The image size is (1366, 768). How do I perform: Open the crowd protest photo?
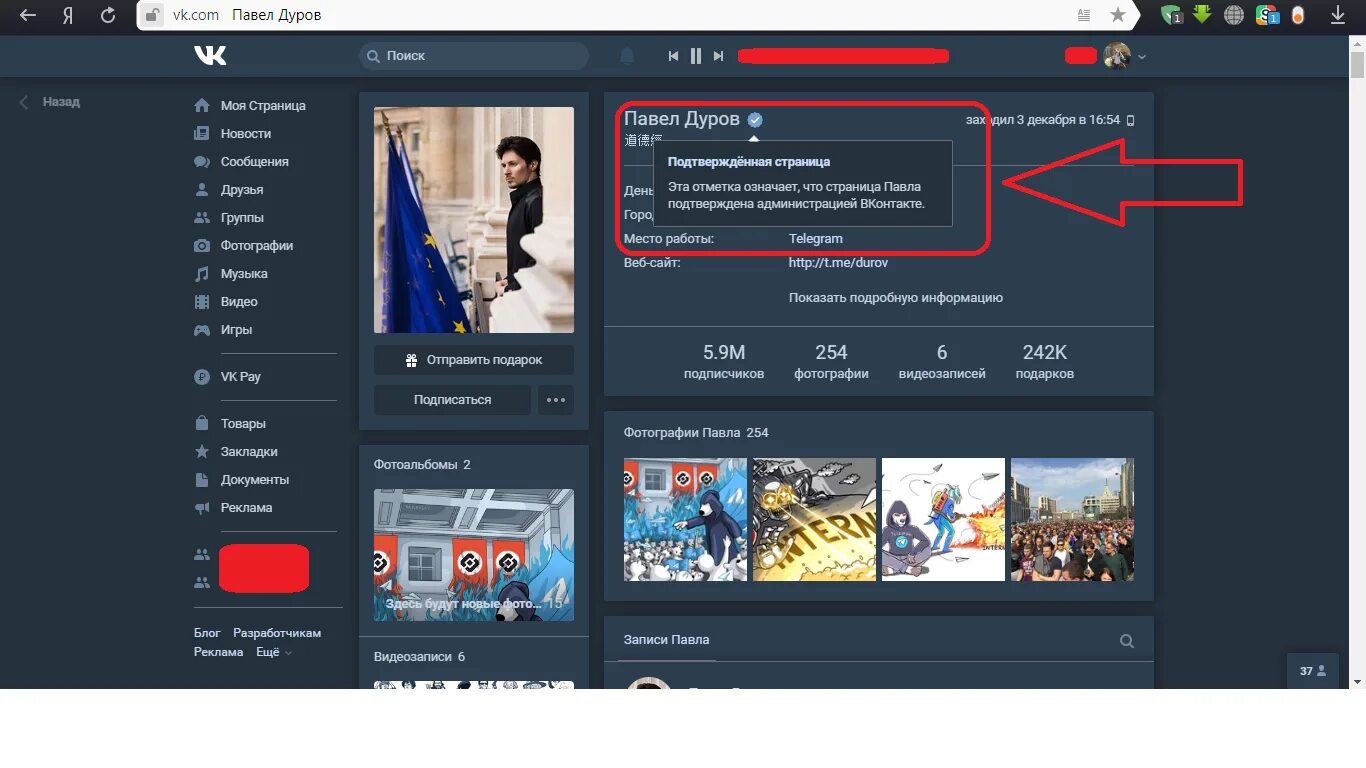tap(1072, 520)
